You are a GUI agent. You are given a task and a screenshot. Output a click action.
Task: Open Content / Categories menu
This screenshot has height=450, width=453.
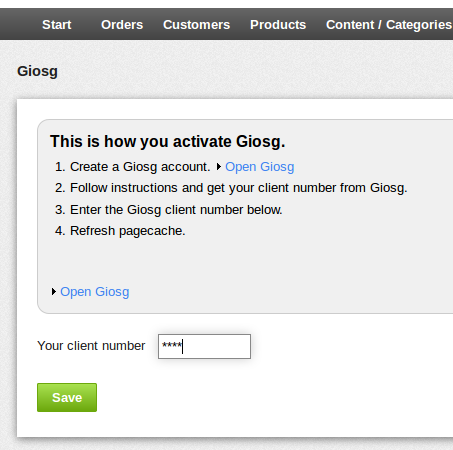(389, 25)
